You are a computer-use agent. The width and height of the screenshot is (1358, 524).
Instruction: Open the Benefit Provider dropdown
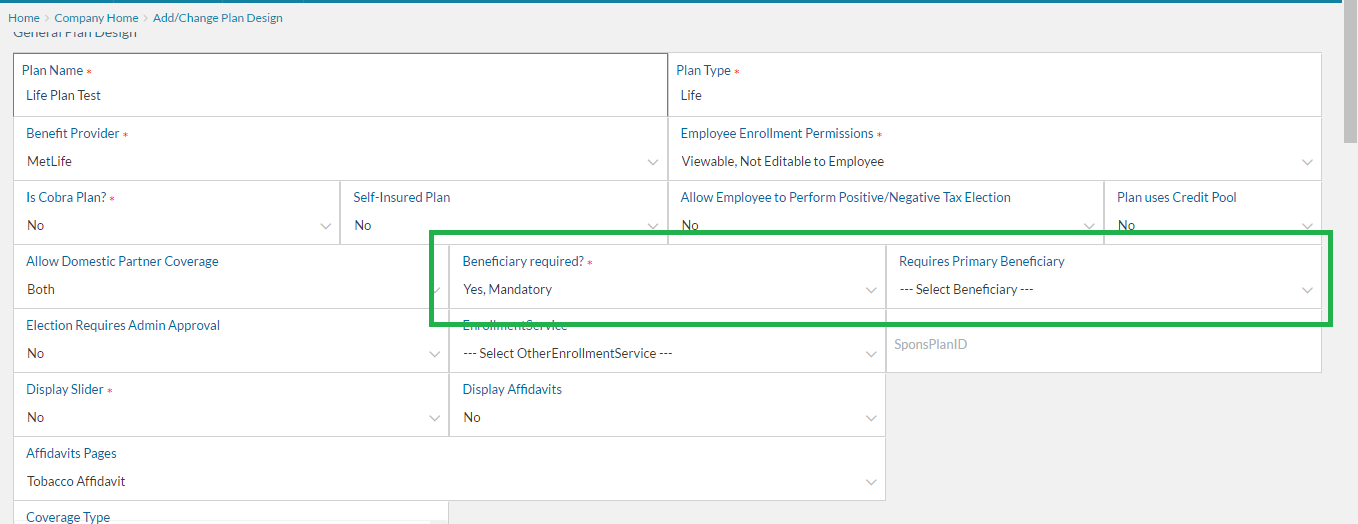tap(340, 161)
